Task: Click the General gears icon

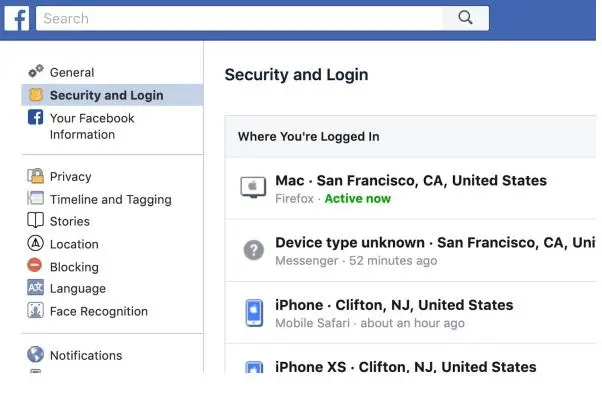Action: pyautogui.click(x=36, y=72)
